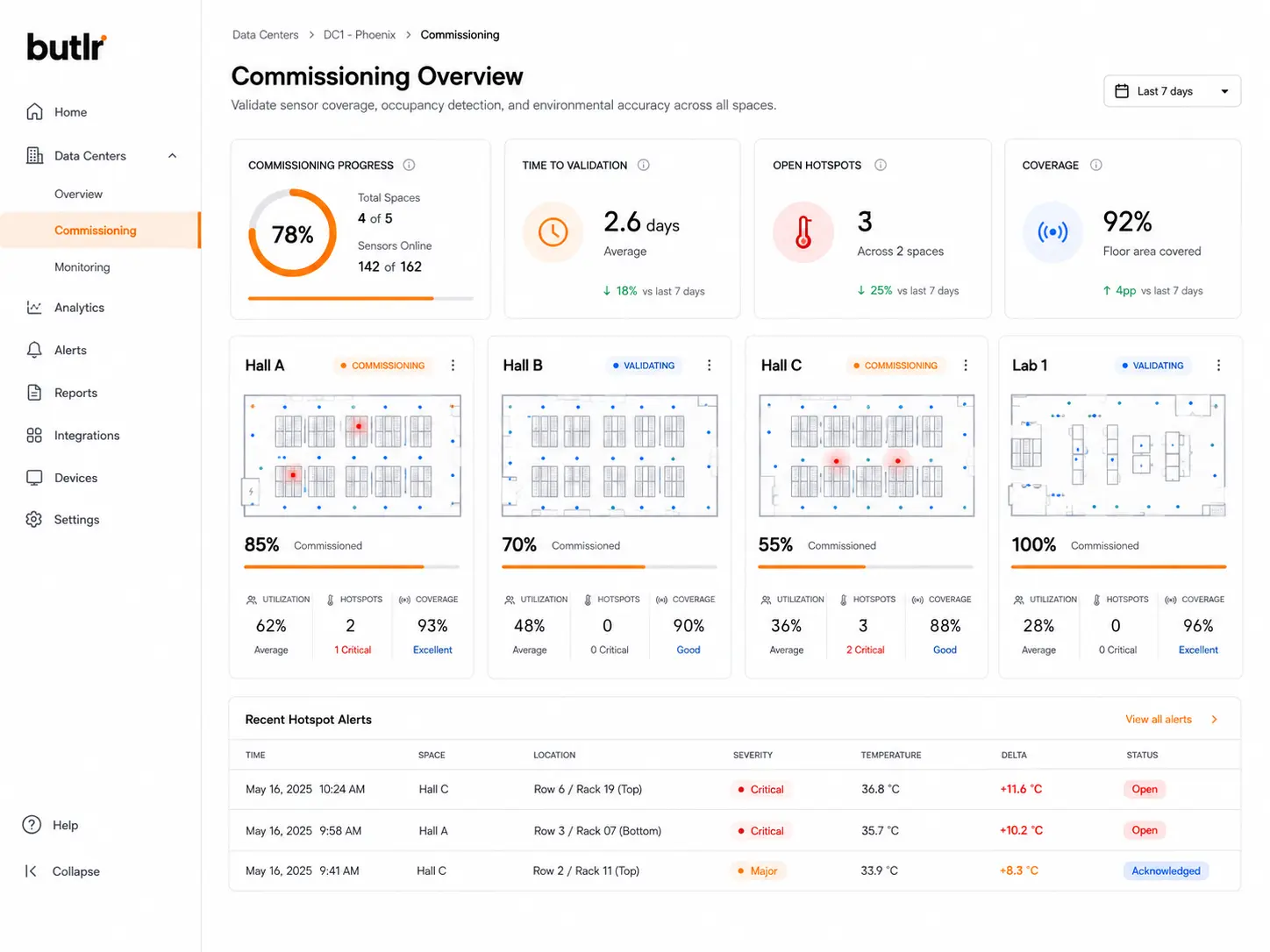Click the +11.6 °C delta value
The height and width of the screenshot is (952, 1270).
1021,789
